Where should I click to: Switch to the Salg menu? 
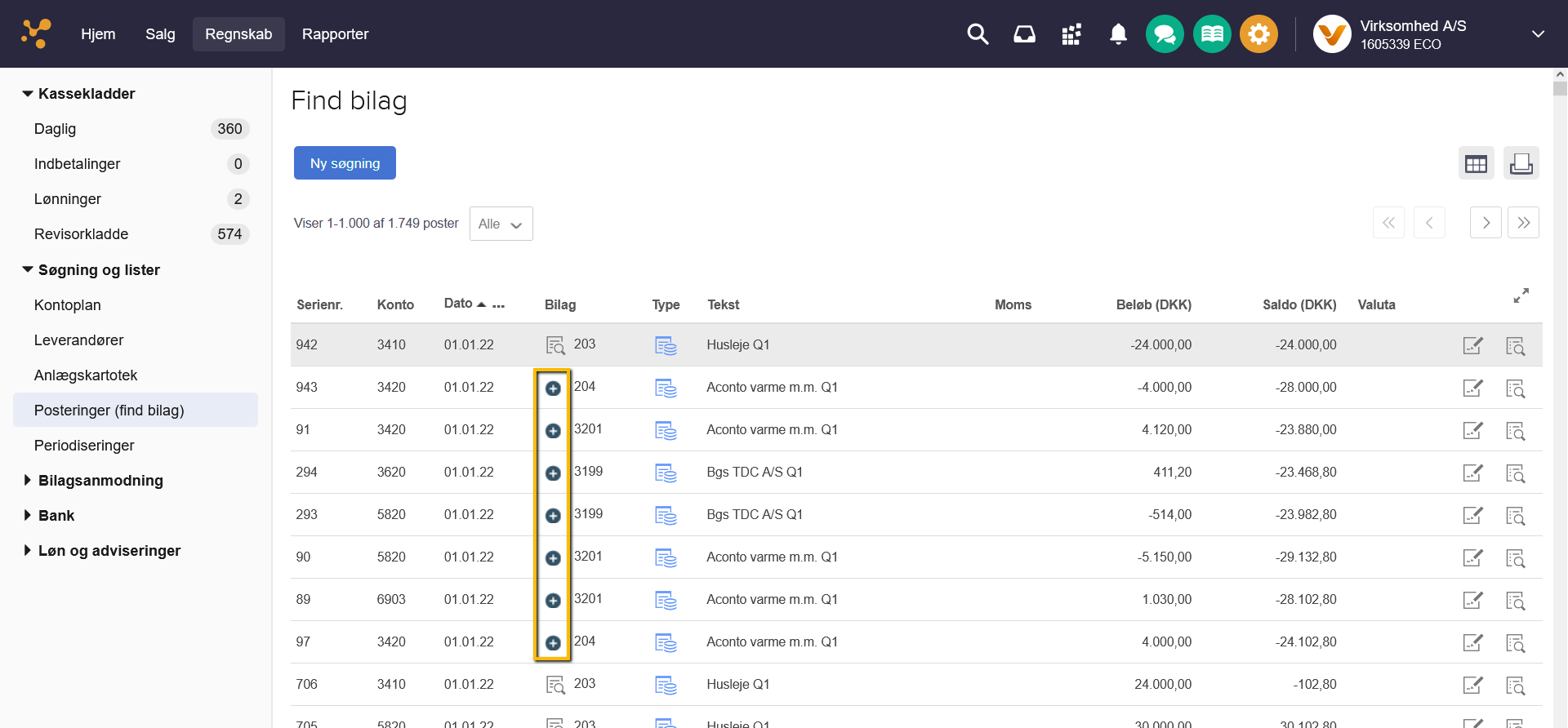tap(160, 34)
